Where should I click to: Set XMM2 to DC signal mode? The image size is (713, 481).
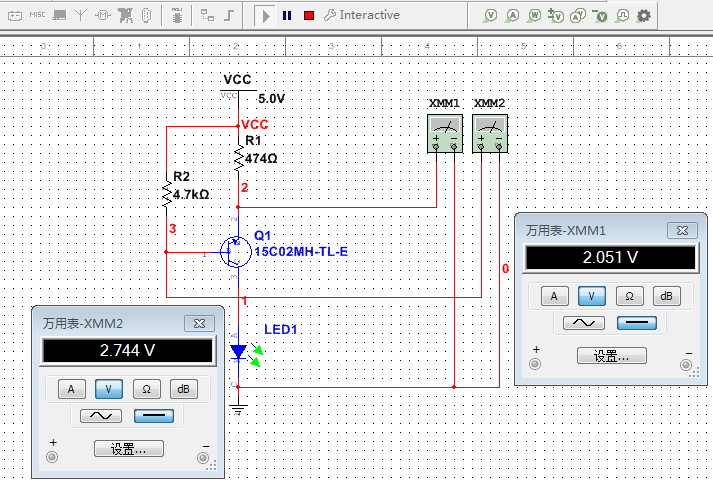click(x=154, y=416)
